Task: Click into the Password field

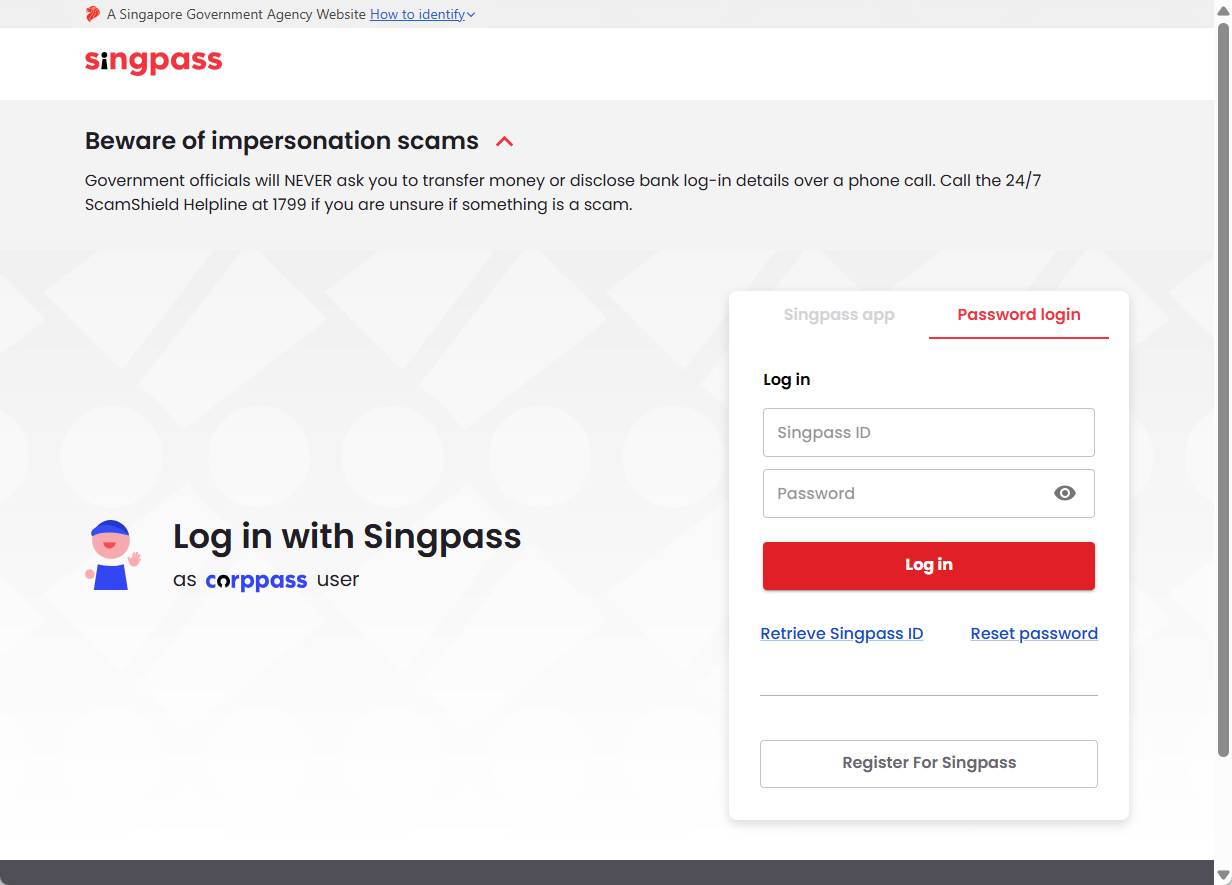Action: coord(929,493)
